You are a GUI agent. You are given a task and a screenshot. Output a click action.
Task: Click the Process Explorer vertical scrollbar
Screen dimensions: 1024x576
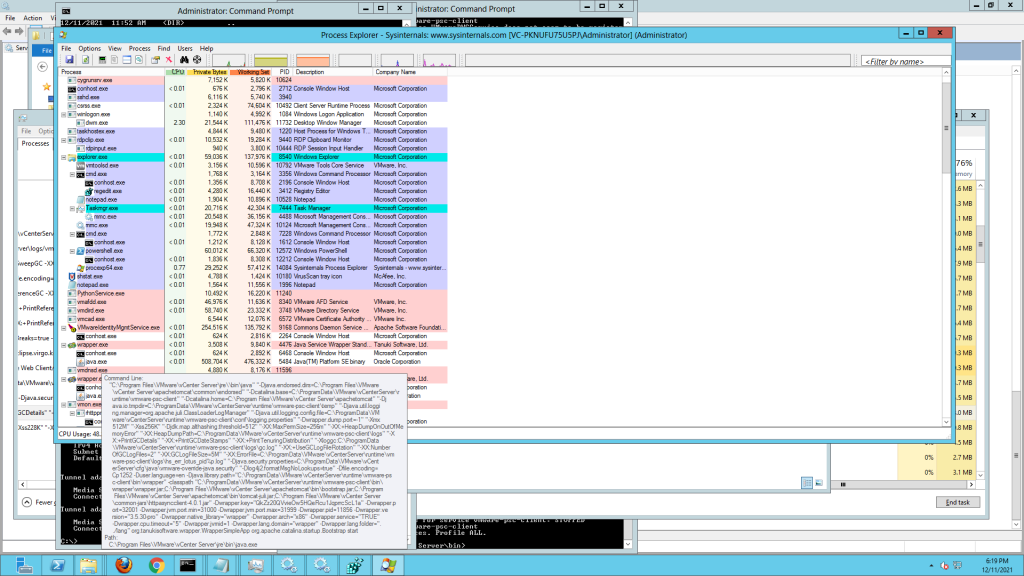click(x=946, y=248)
